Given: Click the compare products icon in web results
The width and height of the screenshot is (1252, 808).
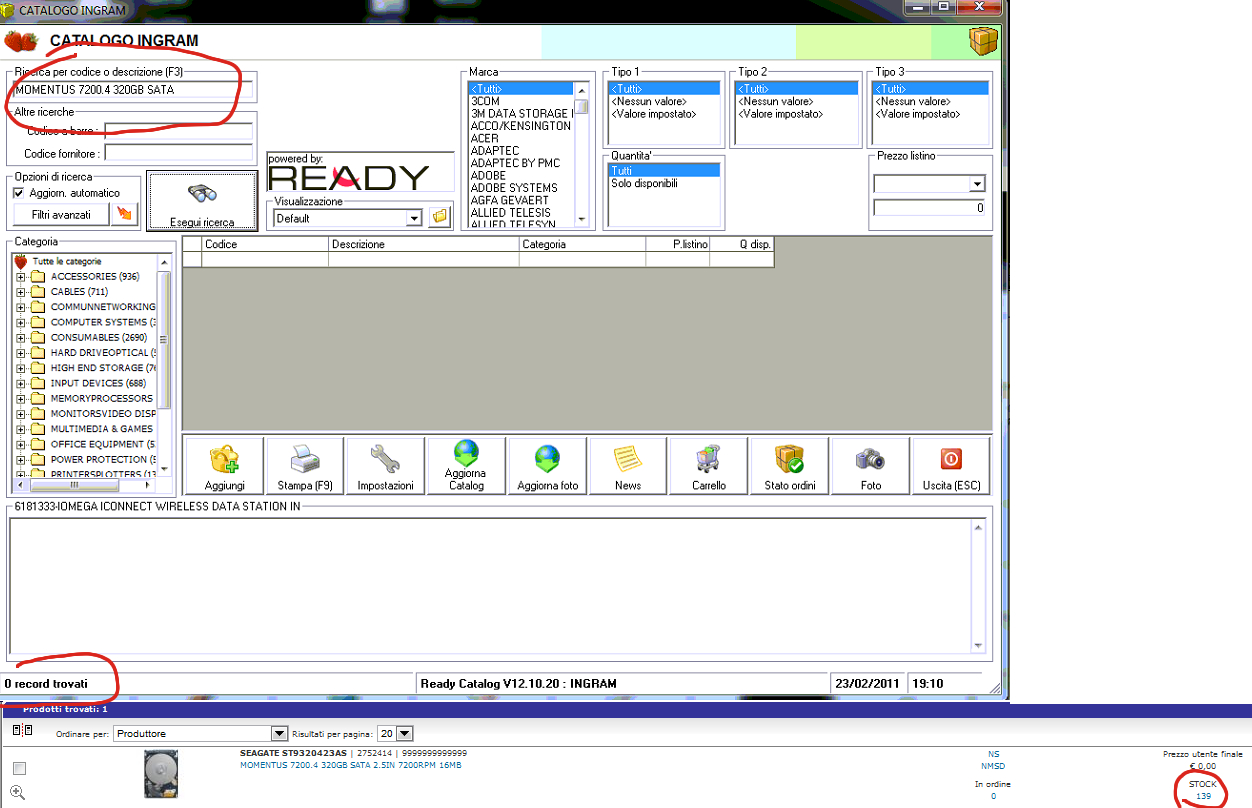Looking at the screenshot, I should tap(21, 732).
